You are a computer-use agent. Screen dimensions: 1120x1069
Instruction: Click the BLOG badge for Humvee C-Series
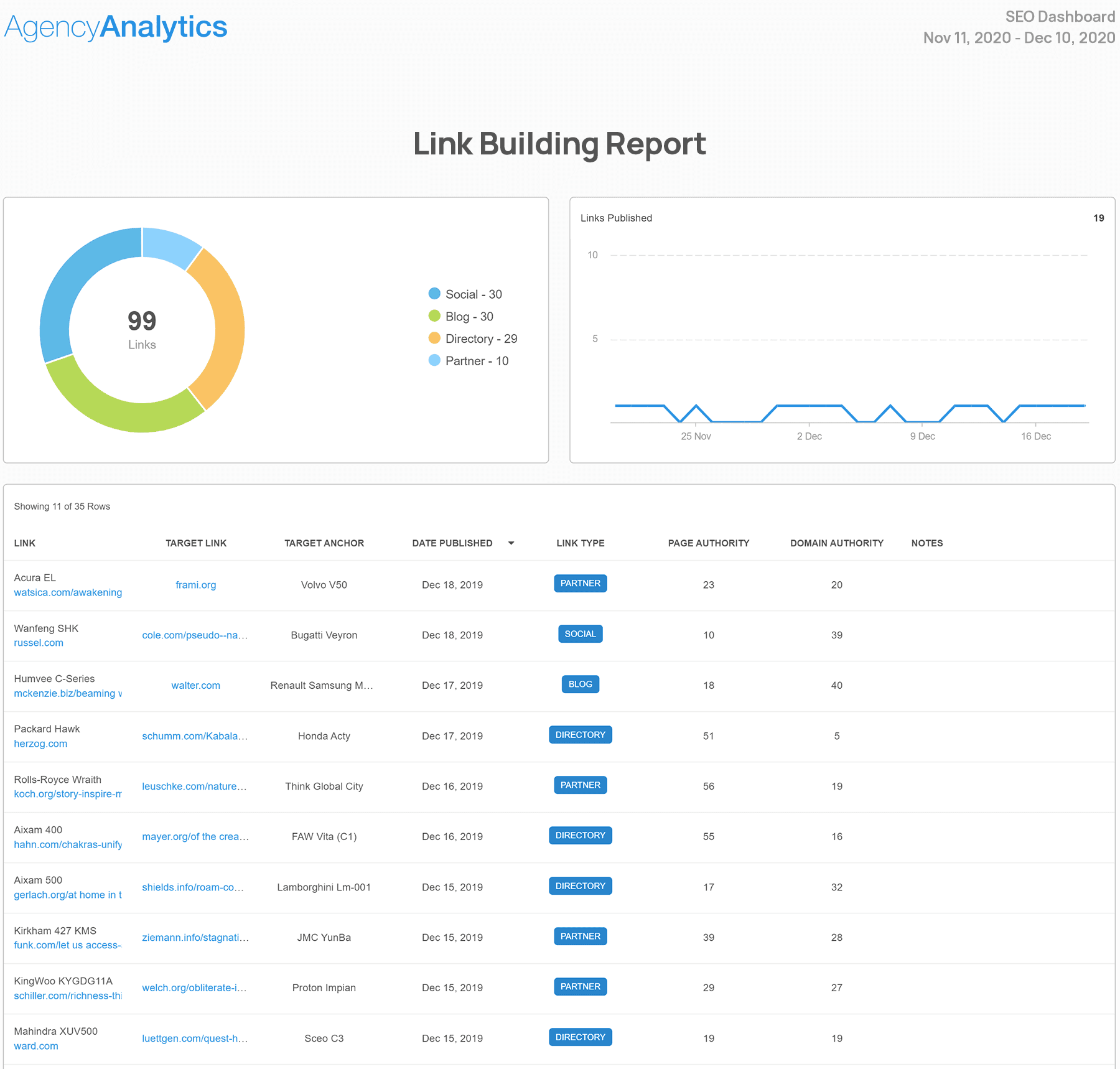pyautogui.click(x=580, y=684)
